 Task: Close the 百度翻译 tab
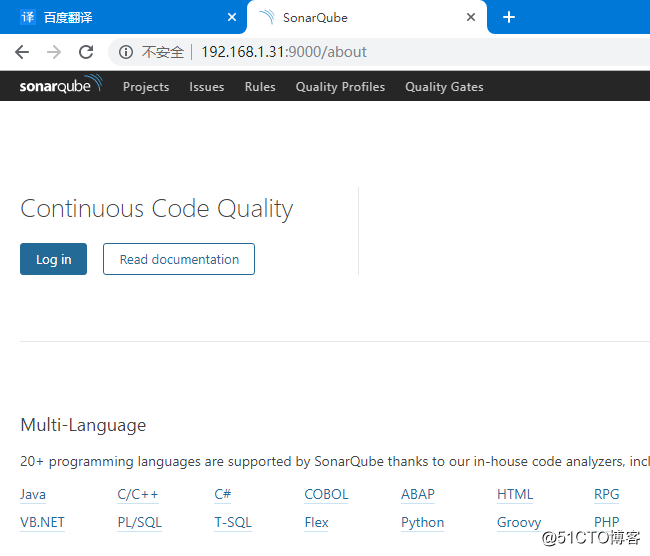(x=232, y=17)
